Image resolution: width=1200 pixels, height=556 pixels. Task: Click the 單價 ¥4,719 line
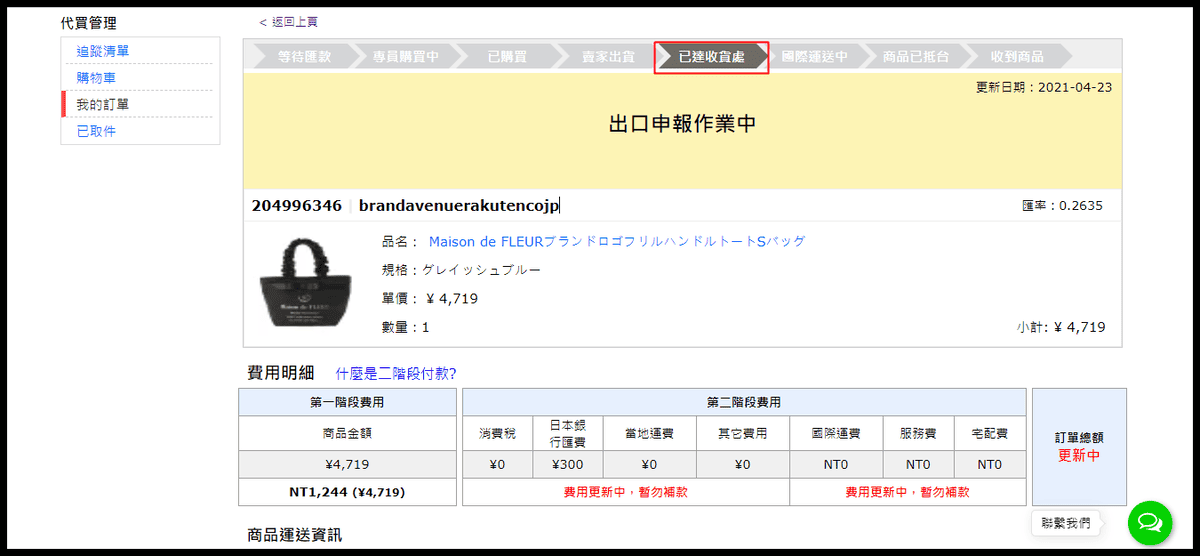pos(430,298)
